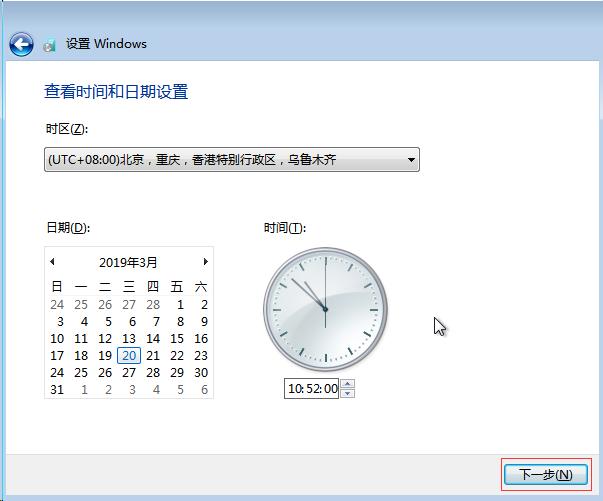Click the 10:52:00 time input field
Screen dimensions: 603x501
click(311, 388)
